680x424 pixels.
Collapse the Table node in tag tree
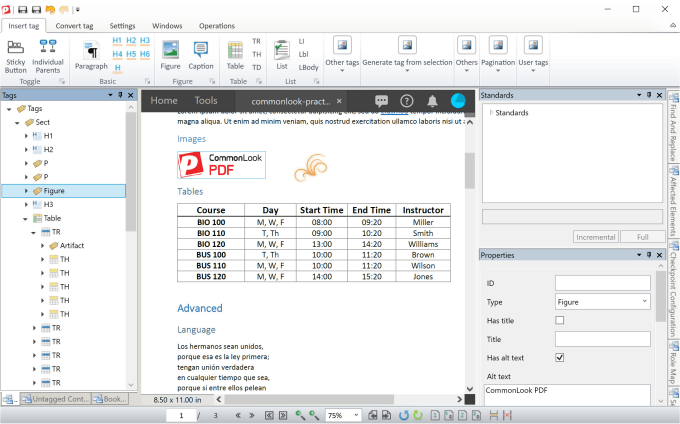pyautogui.click(x=26, y=219)
